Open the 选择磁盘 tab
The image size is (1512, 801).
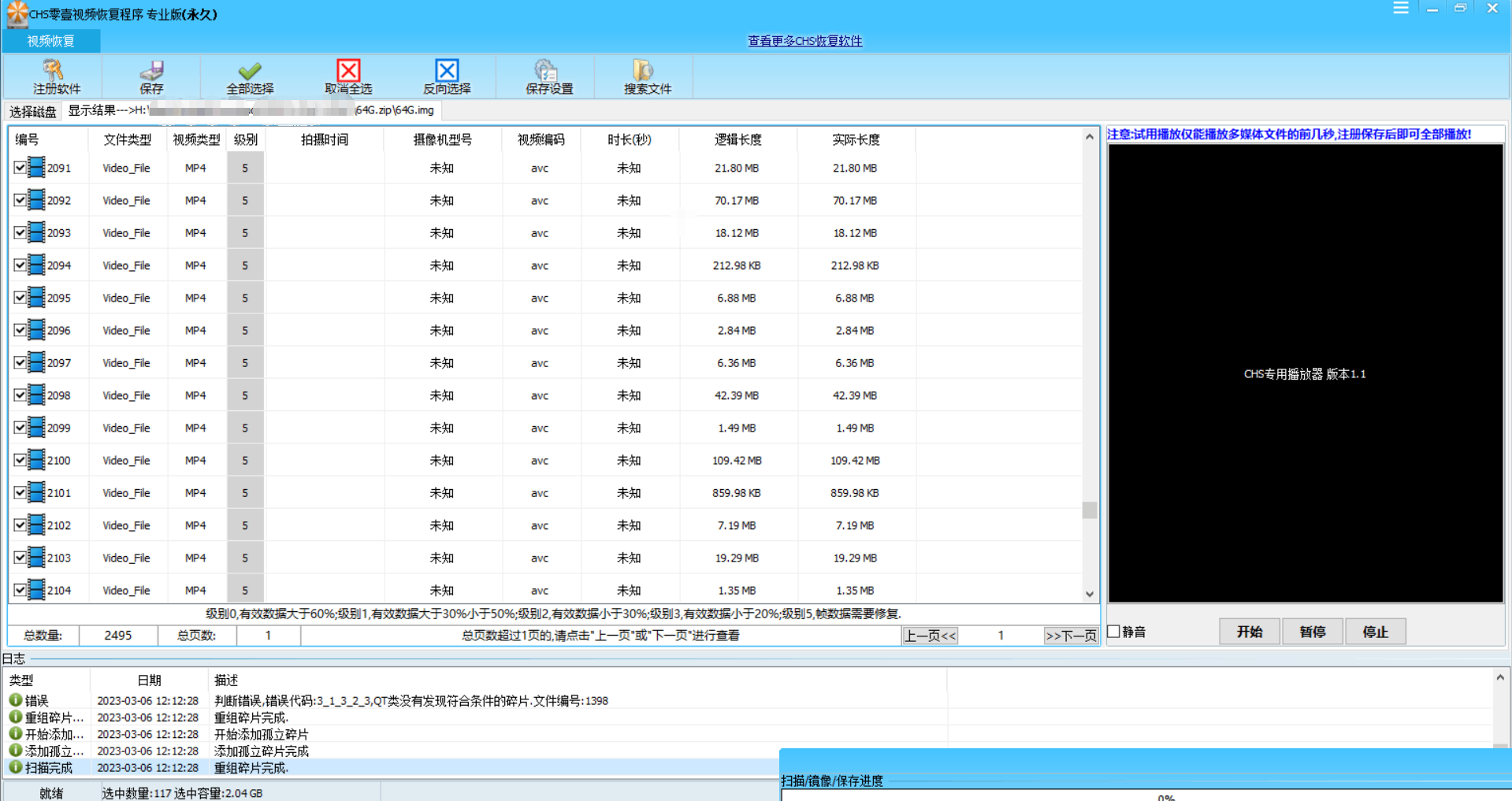click(33, 111)
